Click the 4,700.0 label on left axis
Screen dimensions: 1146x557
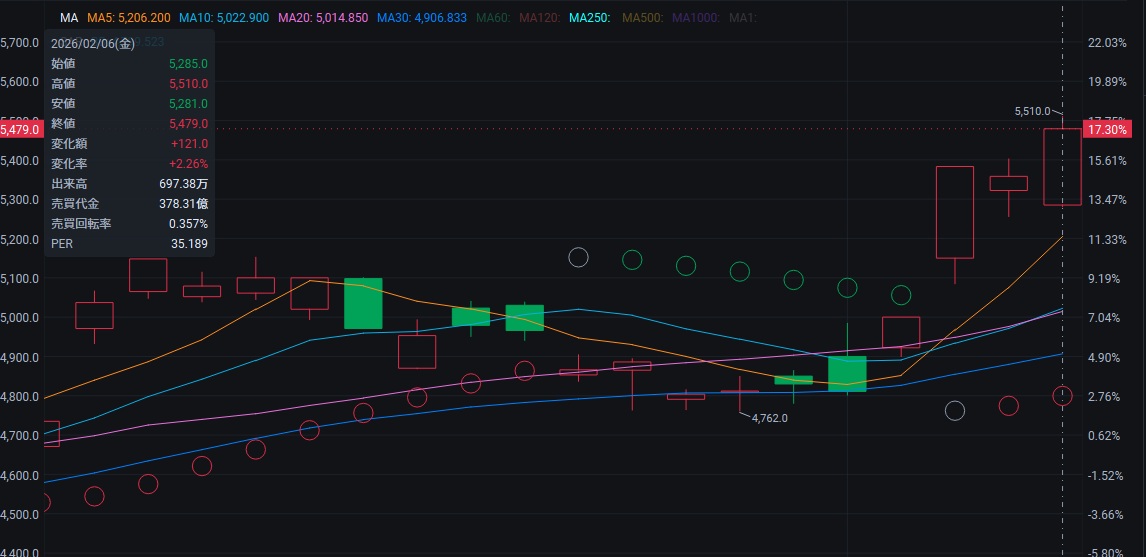tap(20, 436)
